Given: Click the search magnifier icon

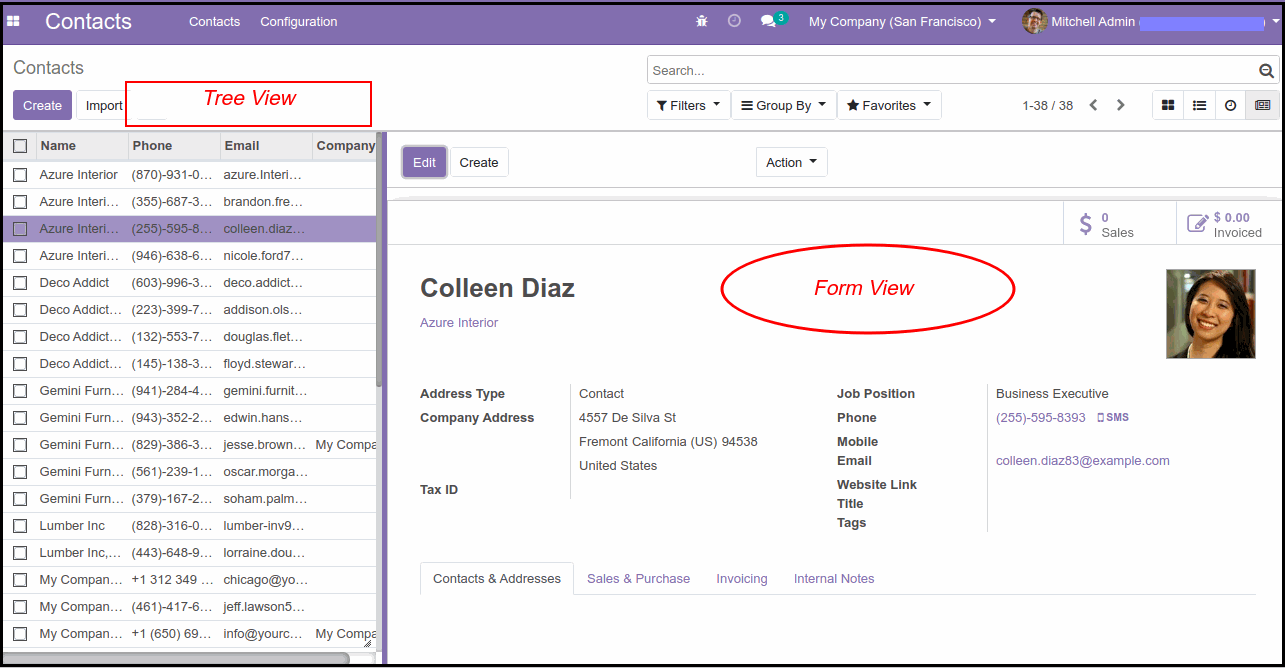Looking at the screenshot, I should [1266, 70].
